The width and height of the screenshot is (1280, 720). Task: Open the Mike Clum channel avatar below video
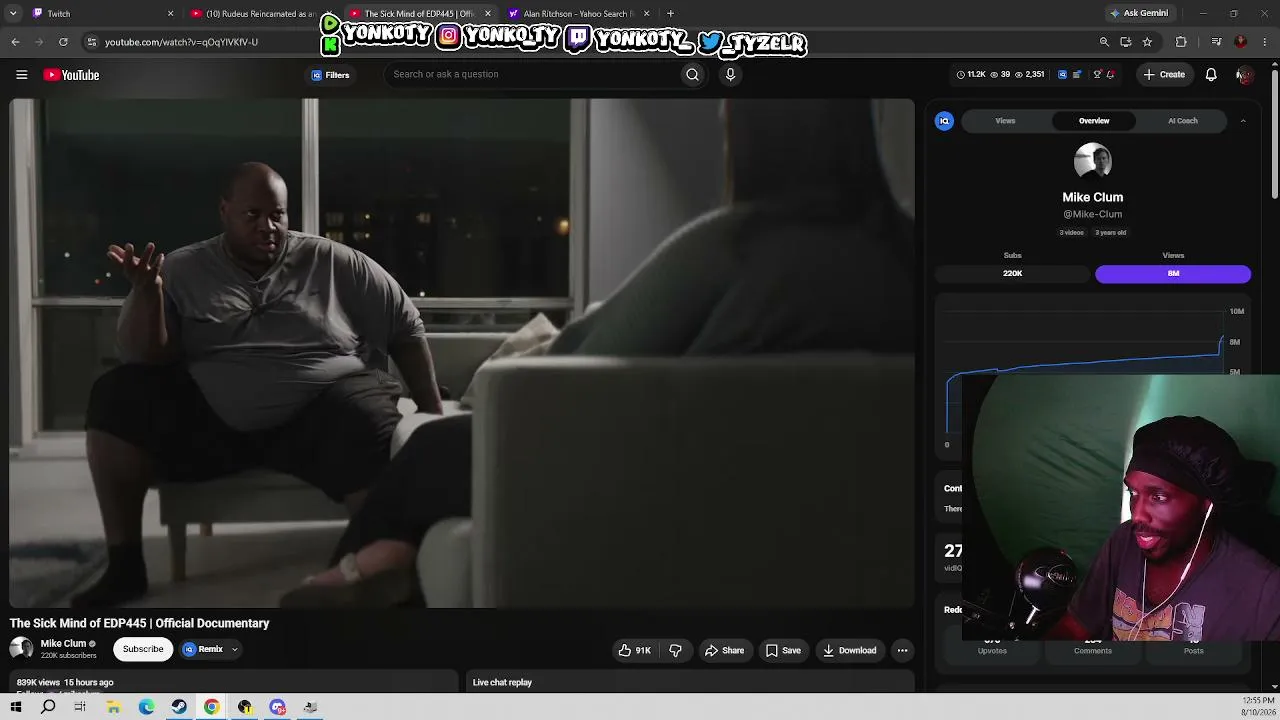click(x=21, y=649)
